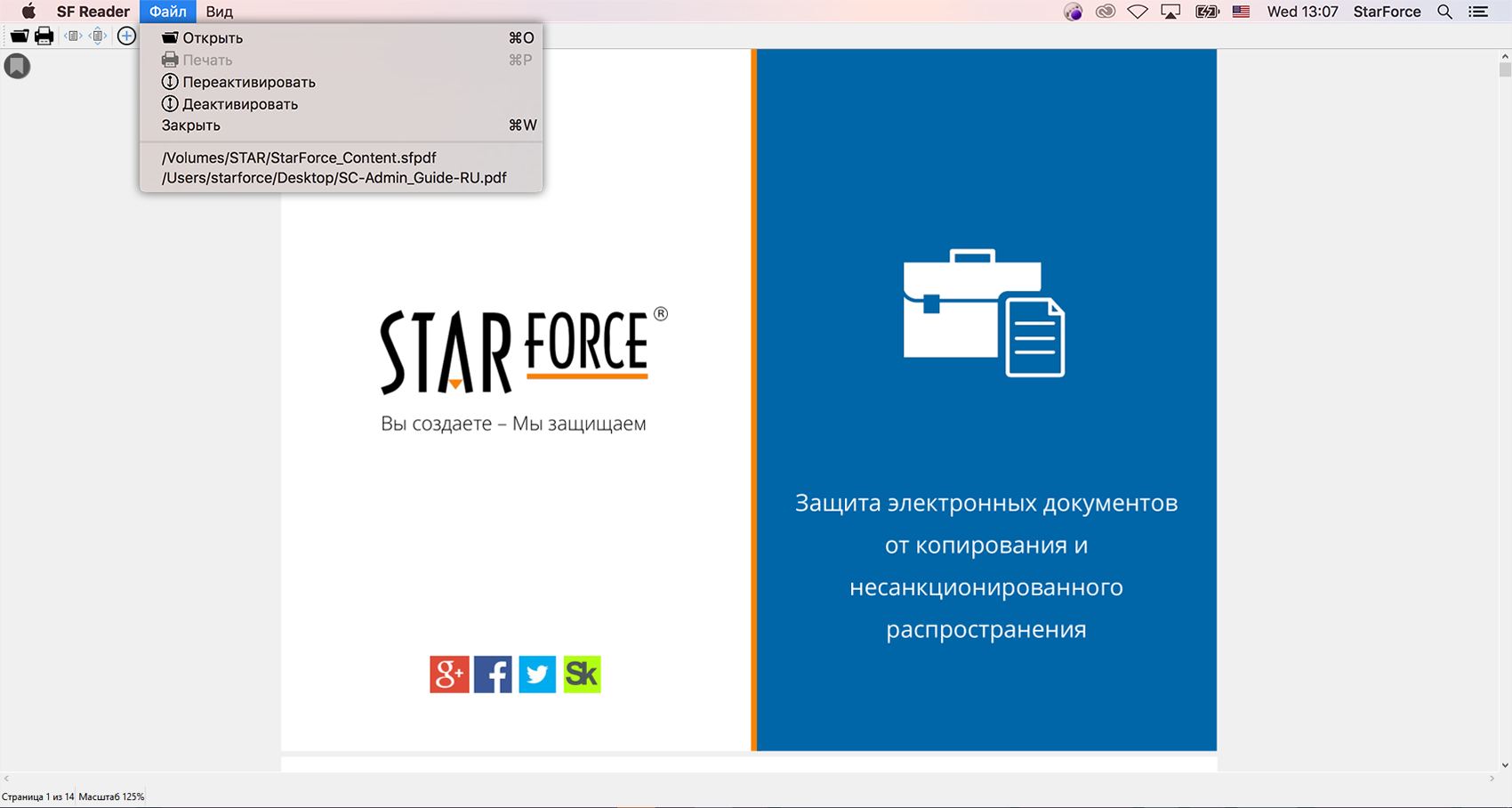Image resolution: width=1512 pixels, height=808 pixels.
Task: Click the slogan Вы создаете – Мы защищаем
Action: (x=513, y=424)
